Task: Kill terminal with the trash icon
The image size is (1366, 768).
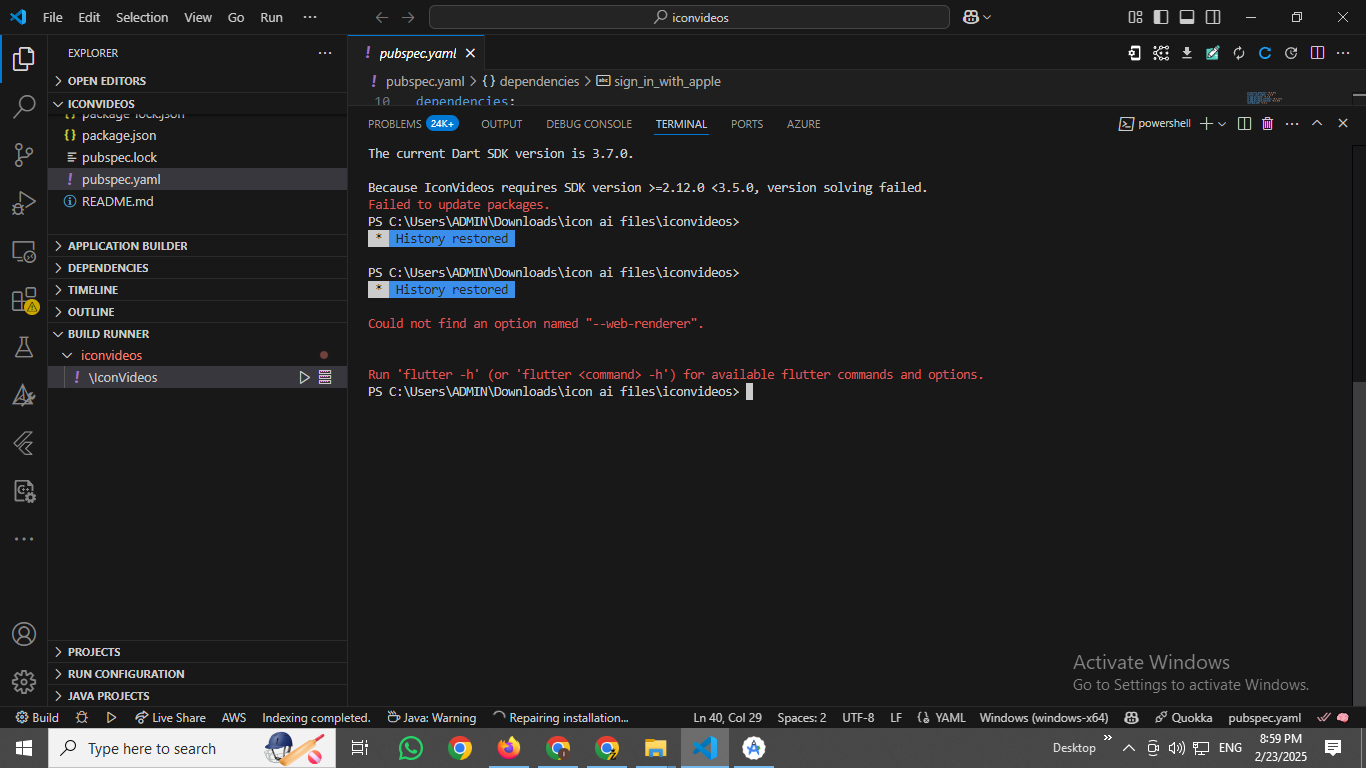Action: 1268,124
